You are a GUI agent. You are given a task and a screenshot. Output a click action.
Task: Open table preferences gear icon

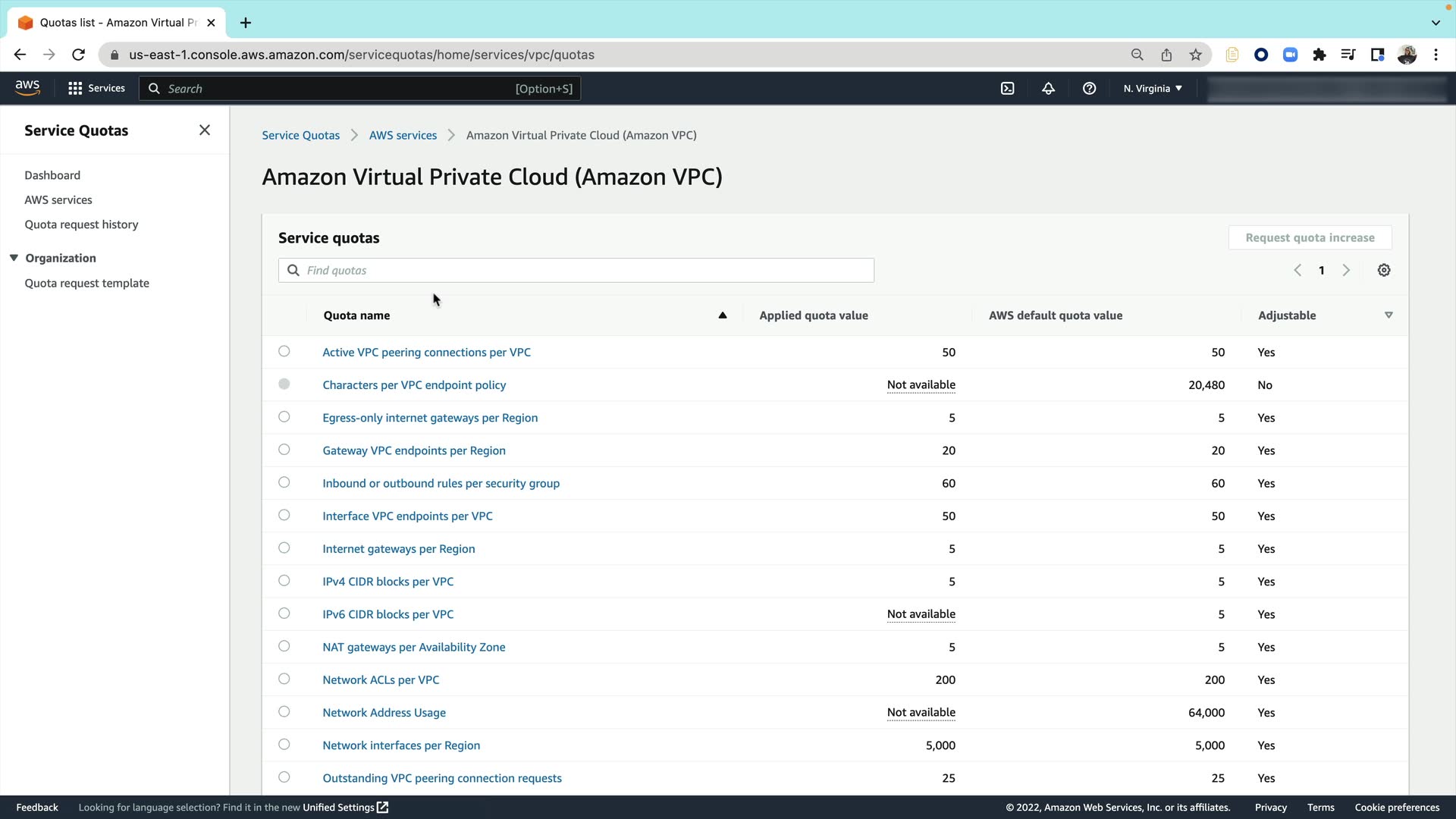click(x=1384, y=271)
